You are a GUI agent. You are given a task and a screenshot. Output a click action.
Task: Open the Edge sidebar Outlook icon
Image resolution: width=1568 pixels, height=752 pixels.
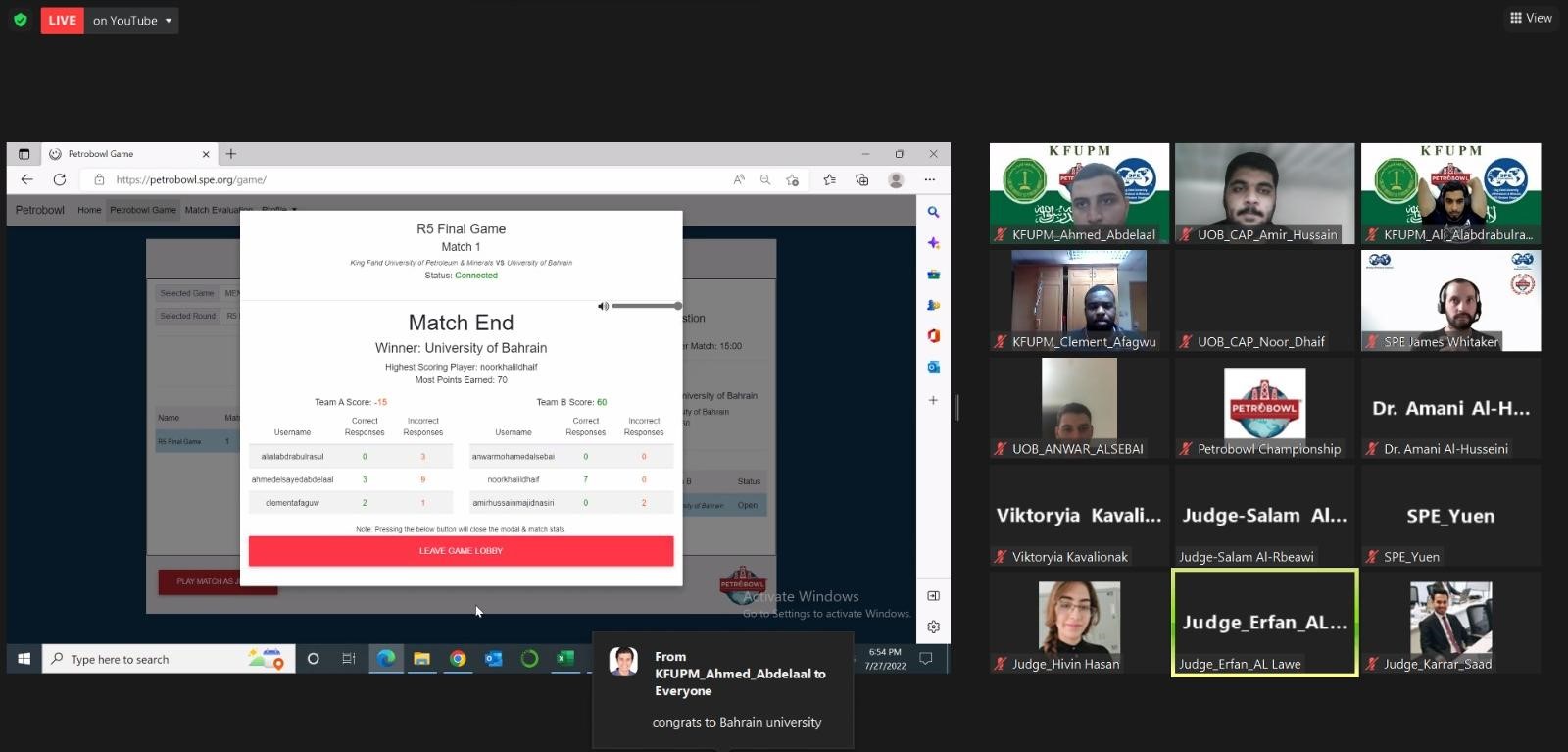click(933, 367)
